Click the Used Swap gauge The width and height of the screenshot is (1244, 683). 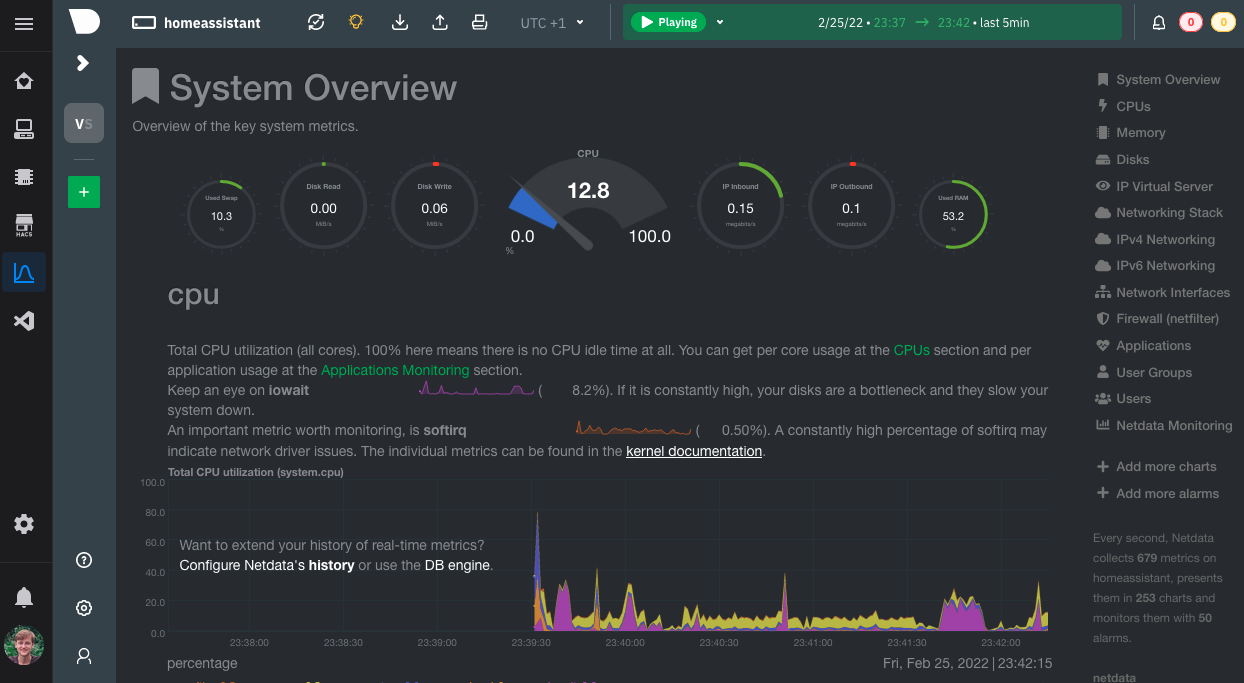[221, 214]
